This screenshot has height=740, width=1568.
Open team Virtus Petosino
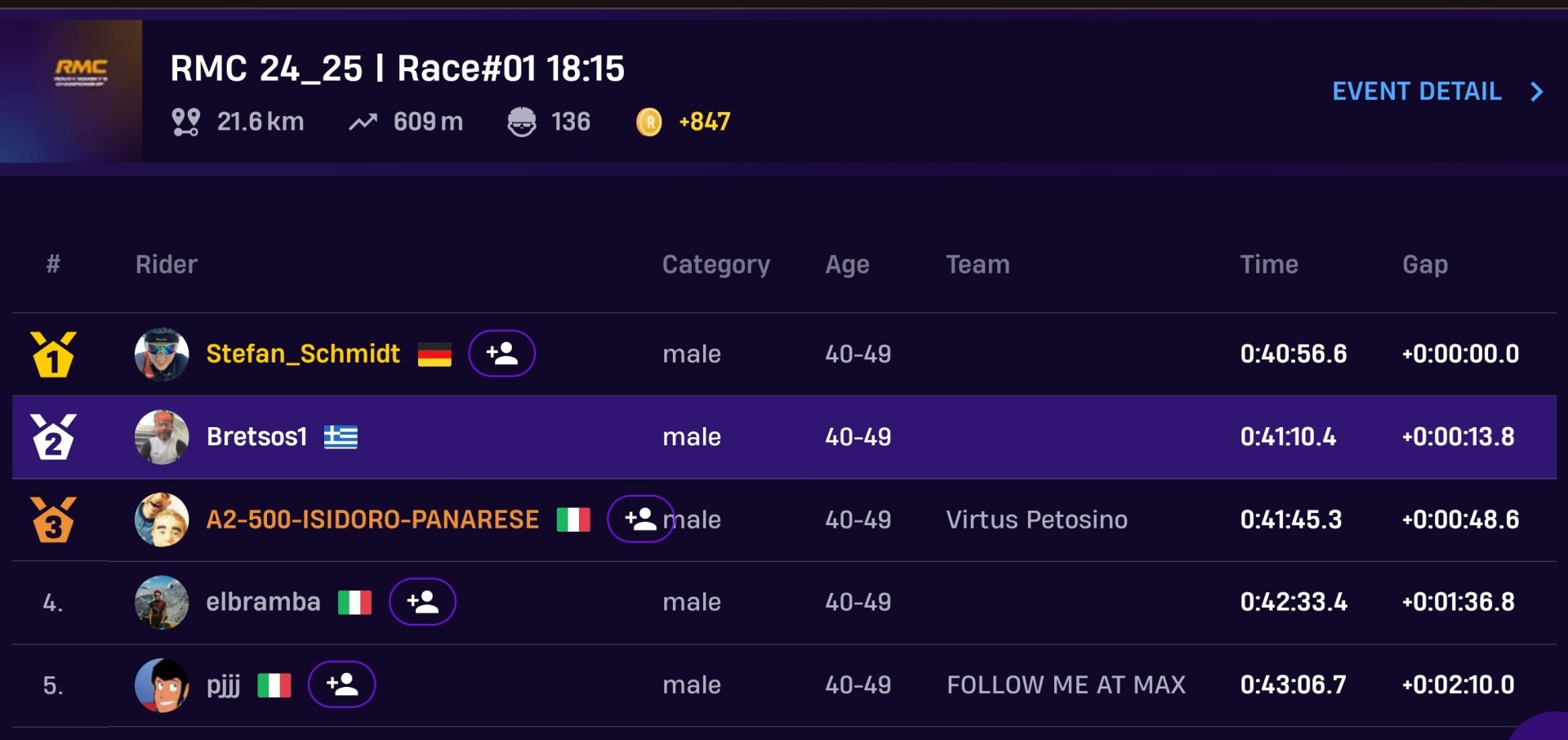pos(1036,519)
